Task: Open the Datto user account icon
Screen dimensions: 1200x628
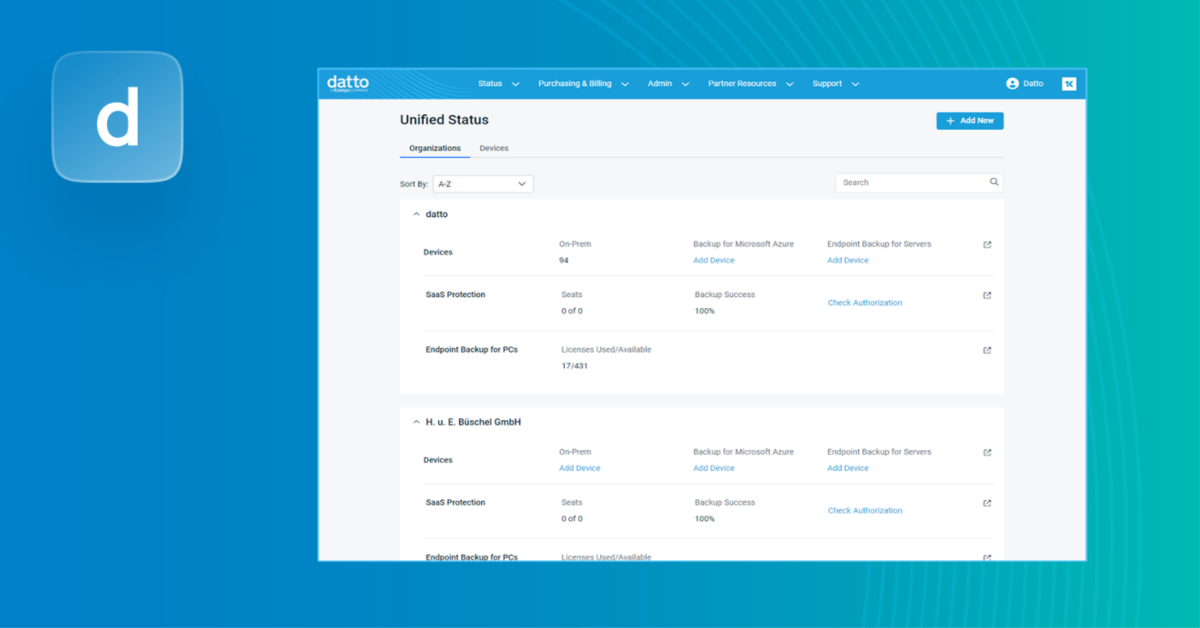Action: pos(1012,84)
